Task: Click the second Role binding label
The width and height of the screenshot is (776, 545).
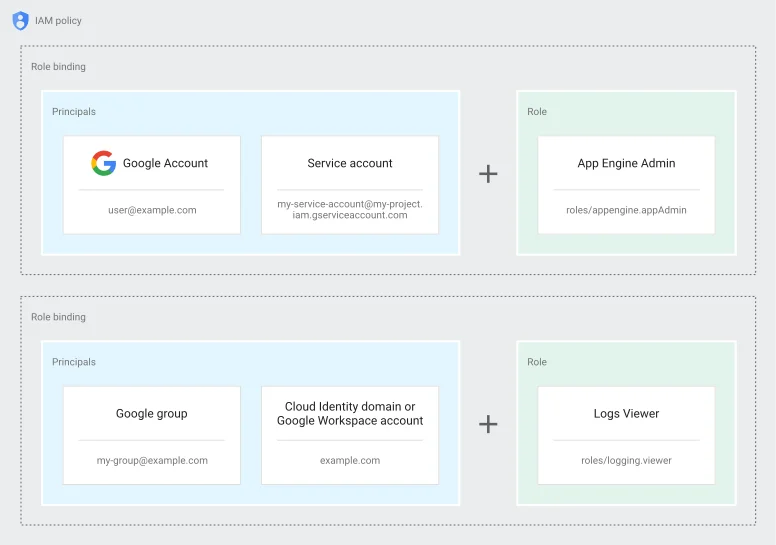Action: coord(58,317)
